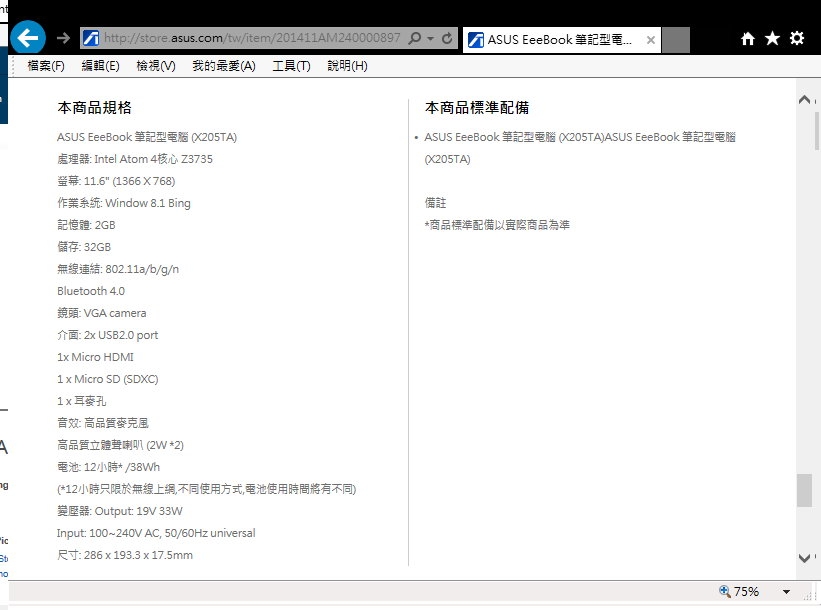Viewport: 821px width, 610px height.
Task: Click the 12小時只限於無線上網 battery footnote
Action: point(207,489)
